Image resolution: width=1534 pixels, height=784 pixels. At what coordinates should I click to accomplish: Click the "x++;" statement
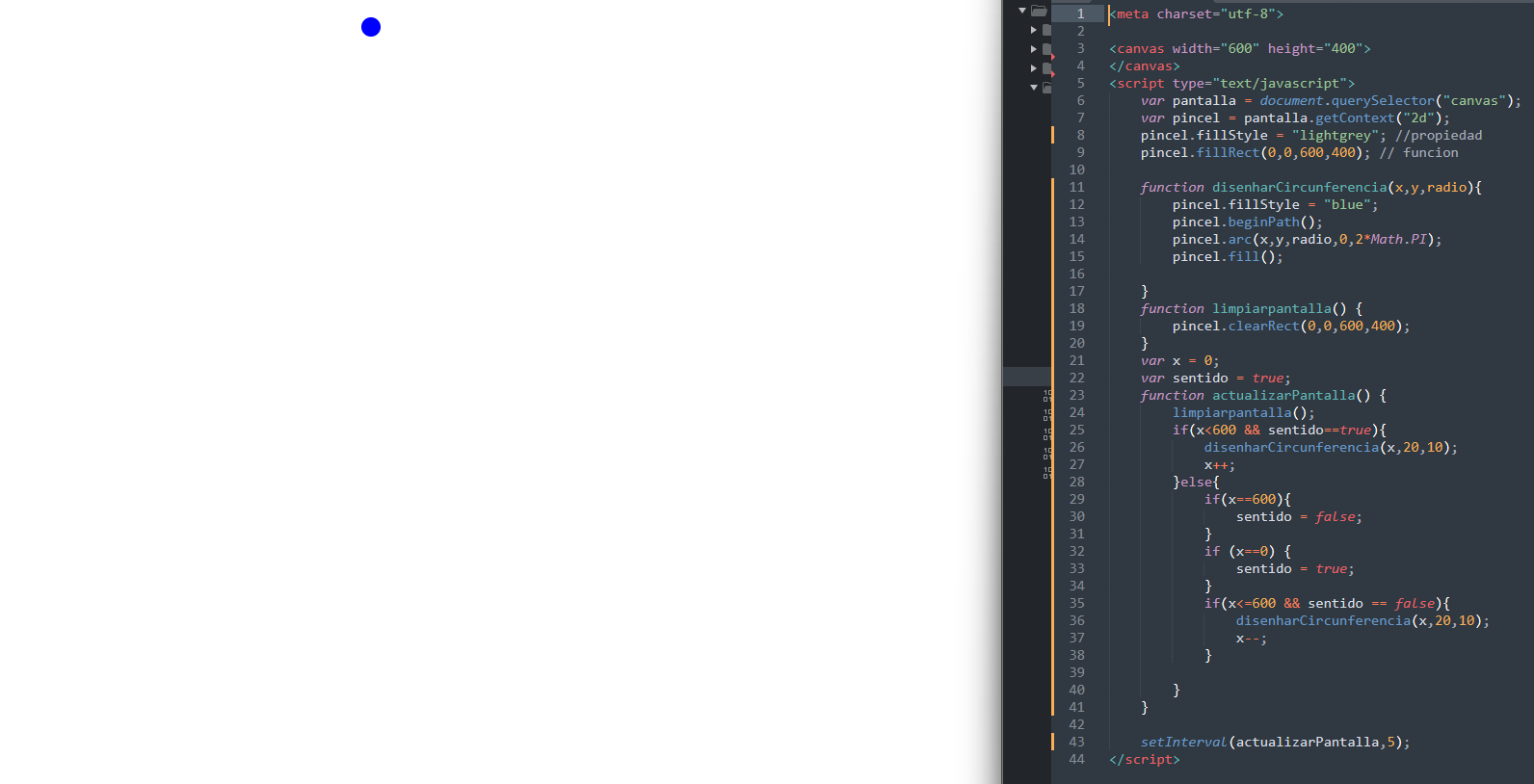tap(1220, 465)
